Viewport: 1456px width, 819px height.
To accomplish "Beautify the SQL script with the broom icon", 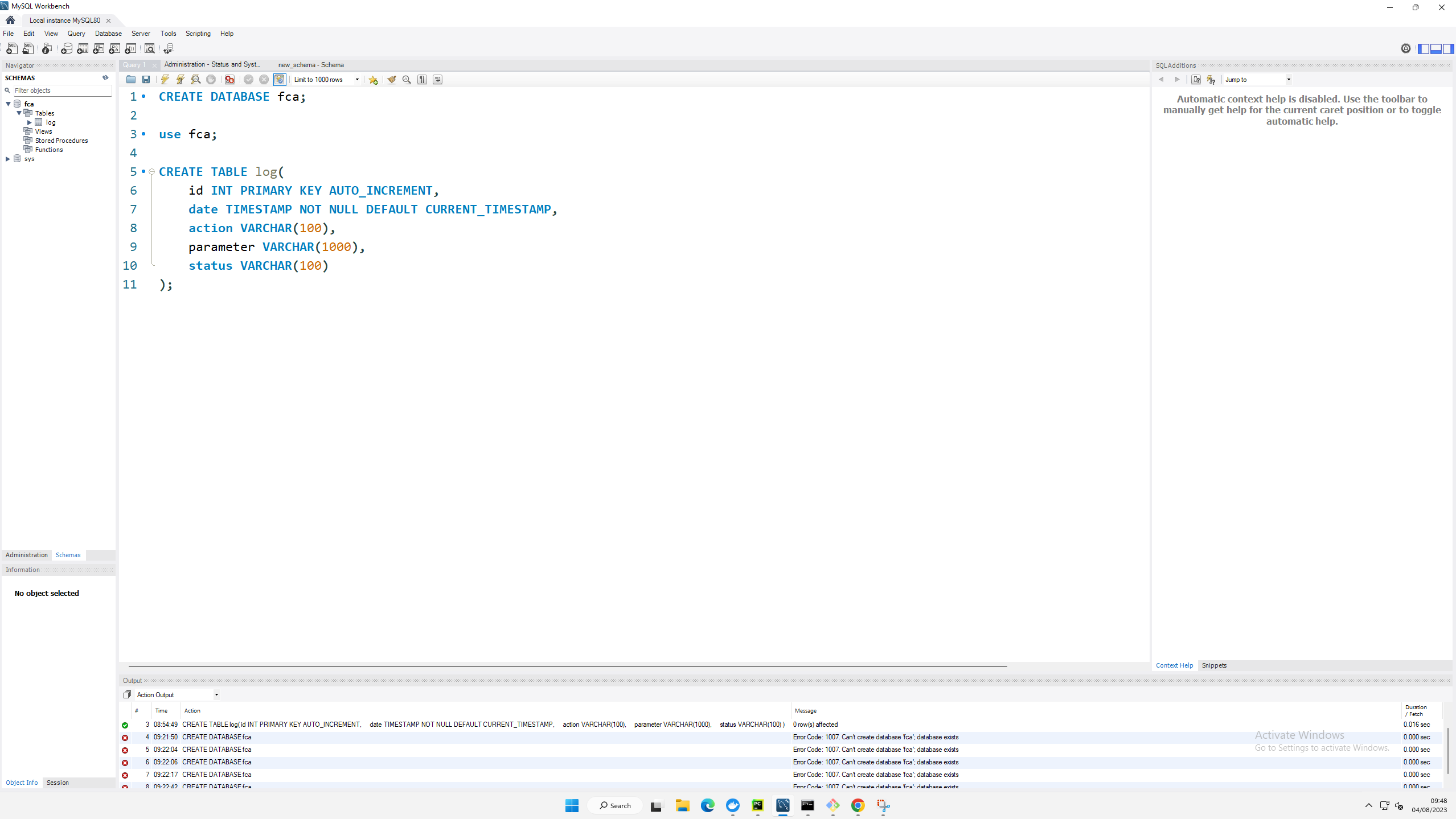I will pos(391,80).
